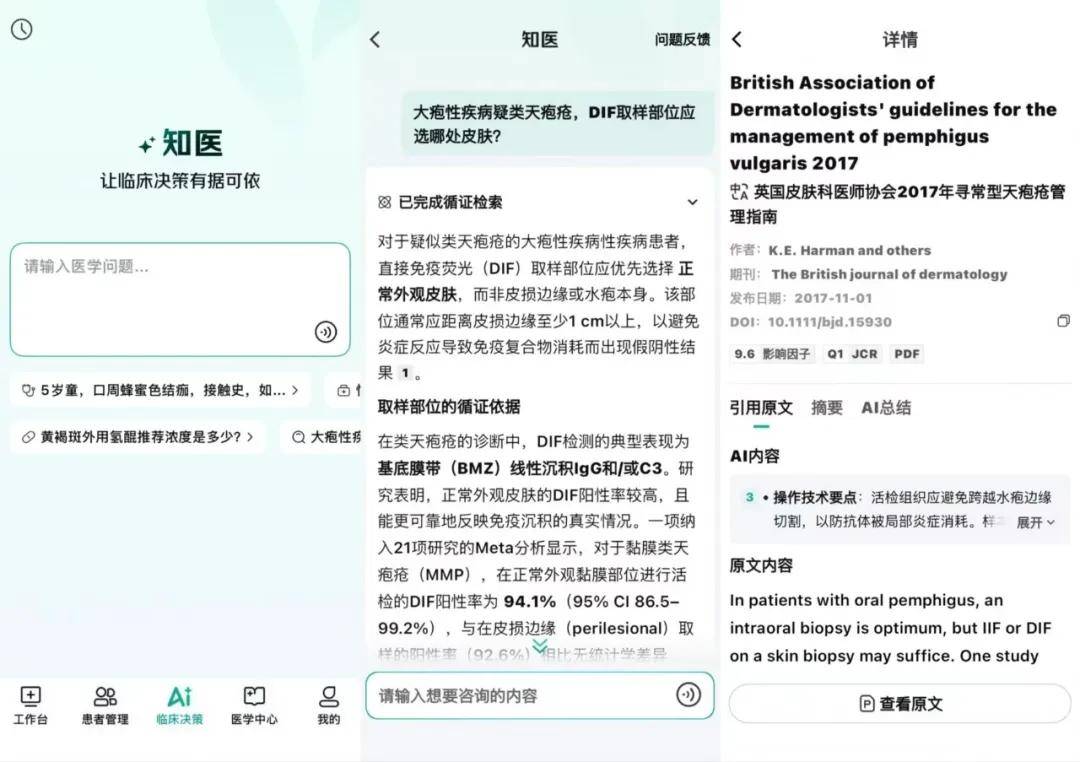Tap the Q1 JCR badge

pyautogui.click(x=852, y=354)
